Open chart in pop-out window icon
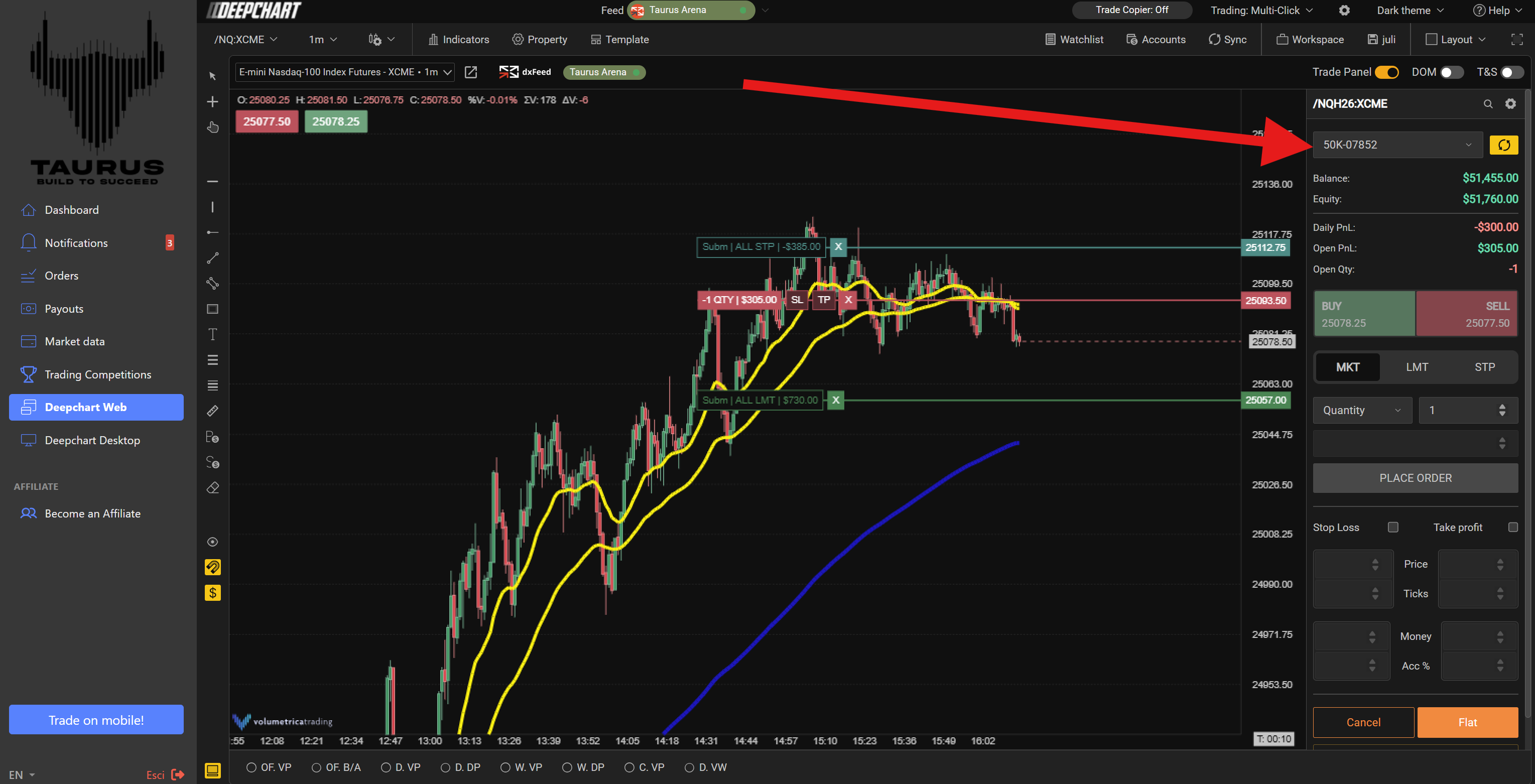 [470, 72]
